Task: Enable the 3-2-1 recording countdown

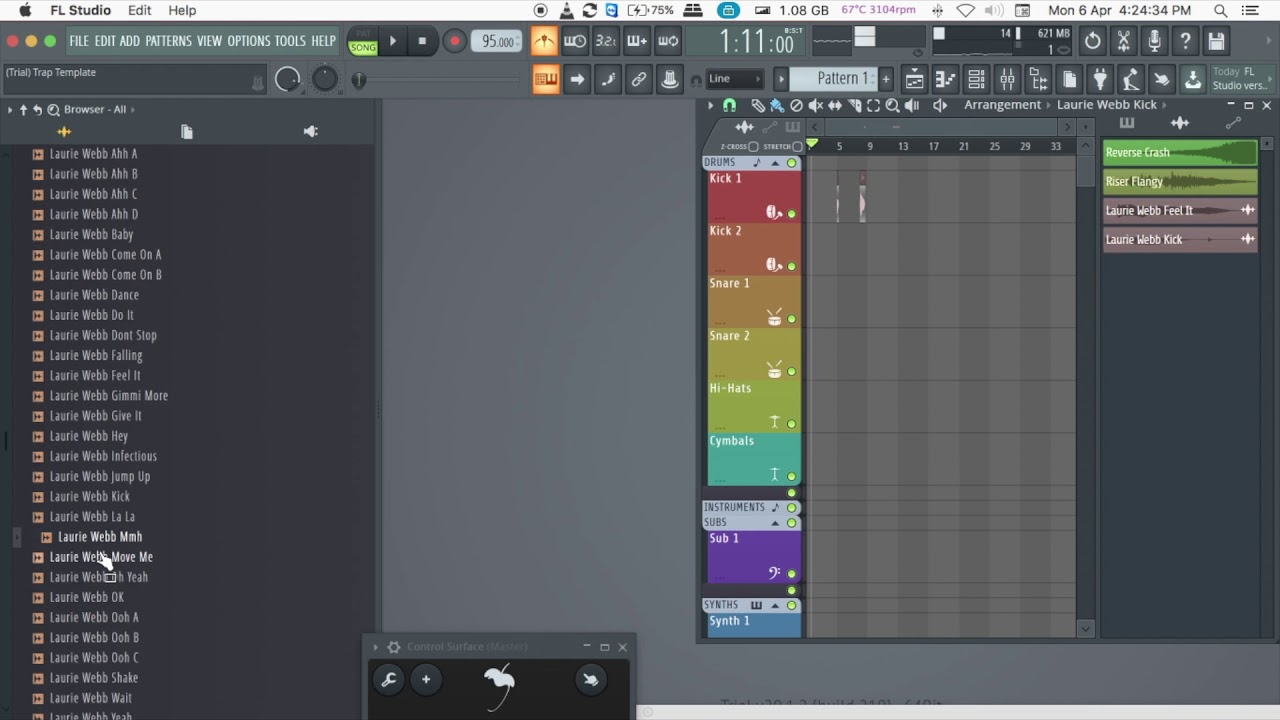Action: coord(606,41)
